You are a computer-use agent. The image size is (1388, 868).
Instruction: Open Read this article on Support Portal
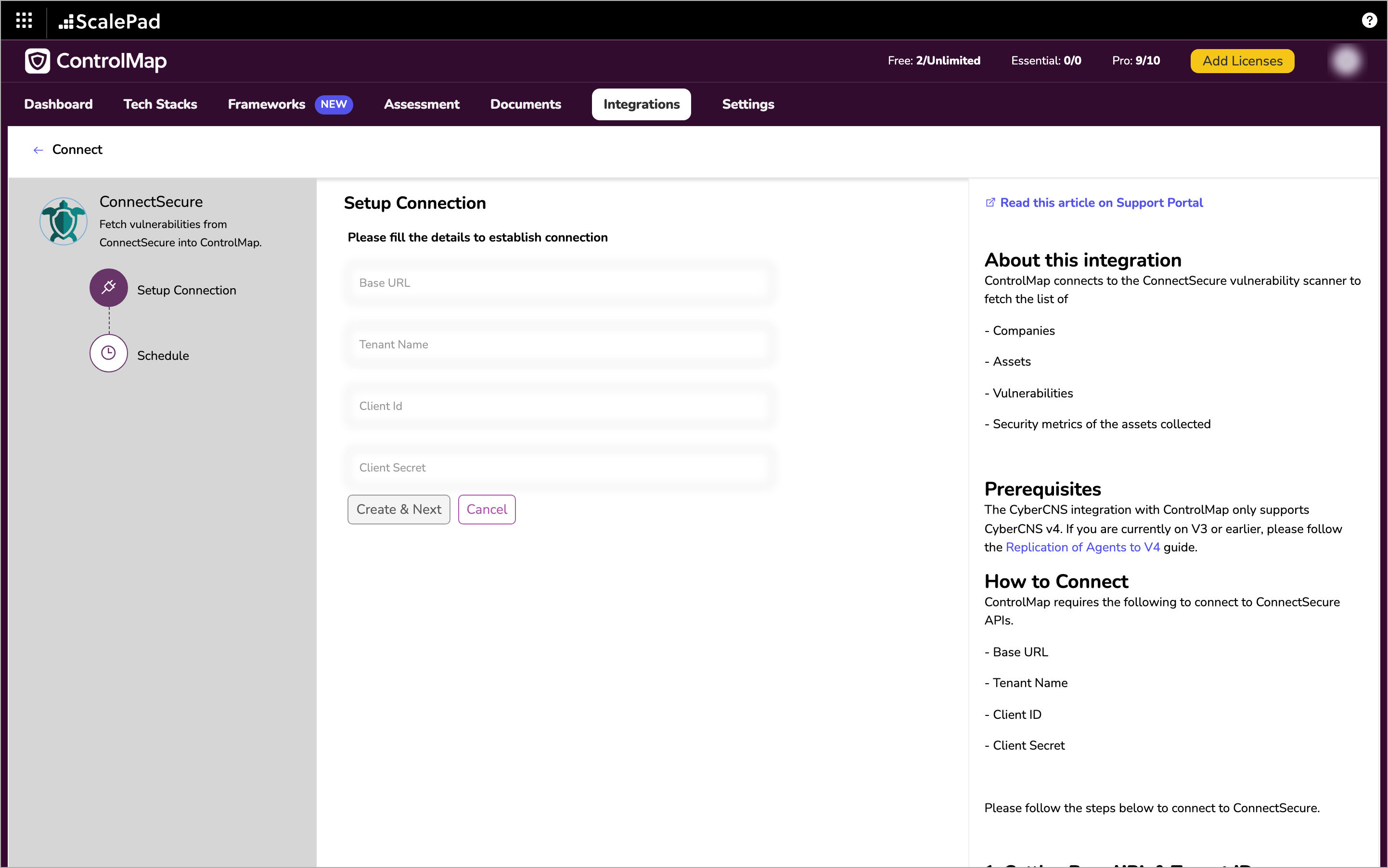(x=1101, y=203)
